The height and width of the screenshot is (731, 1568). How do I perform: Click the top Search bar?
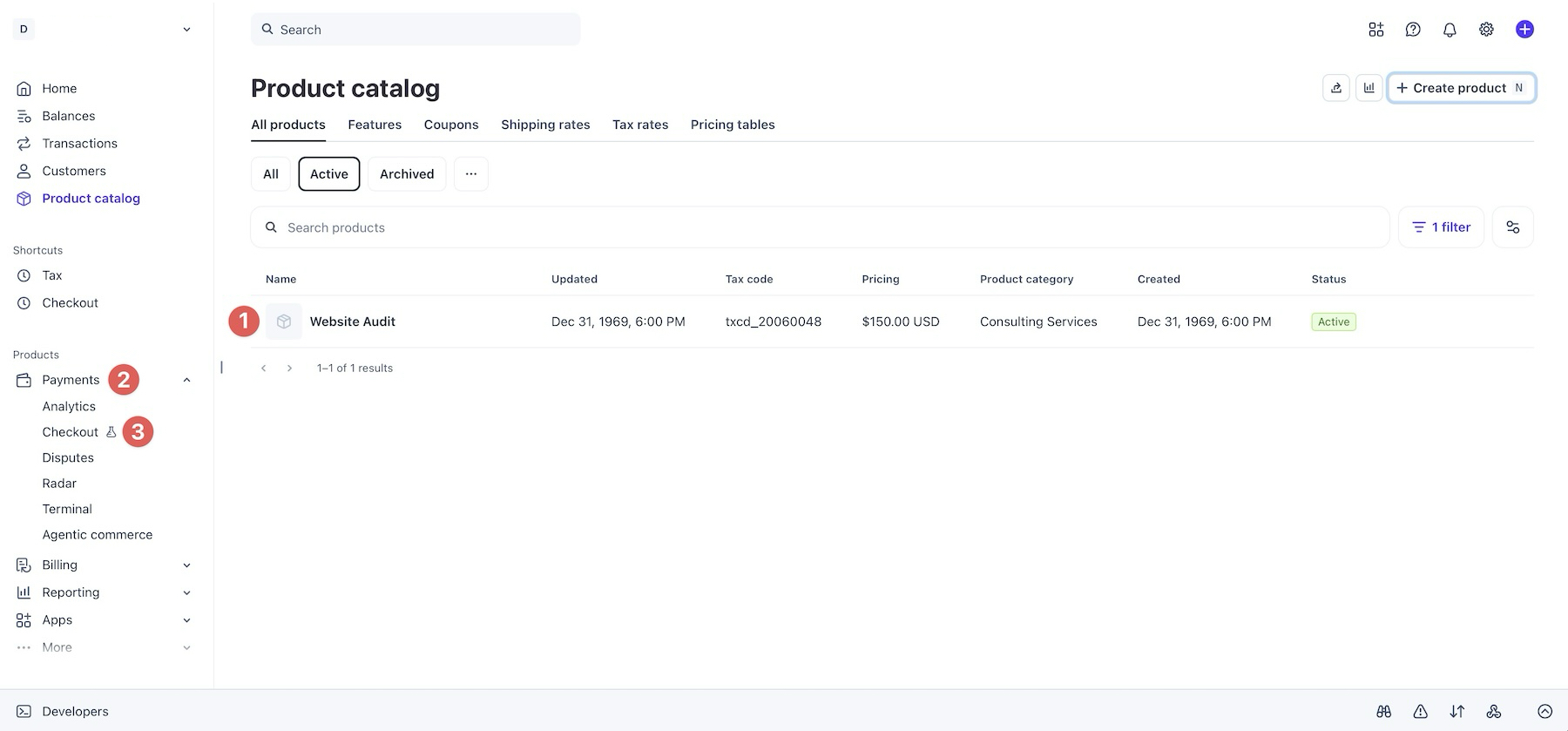pyautogui.click(x=416, y=30)
